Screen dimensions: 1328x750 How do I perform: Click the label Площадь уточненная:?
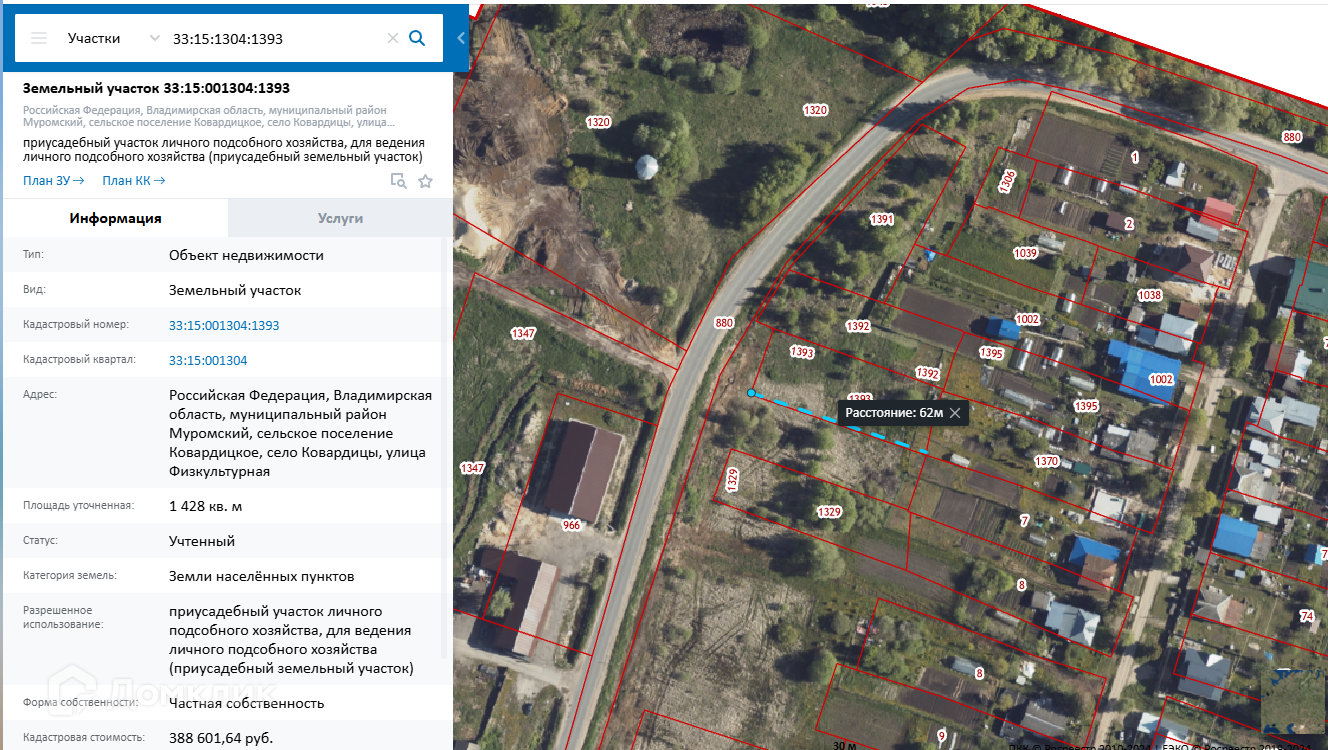point(78,505)
